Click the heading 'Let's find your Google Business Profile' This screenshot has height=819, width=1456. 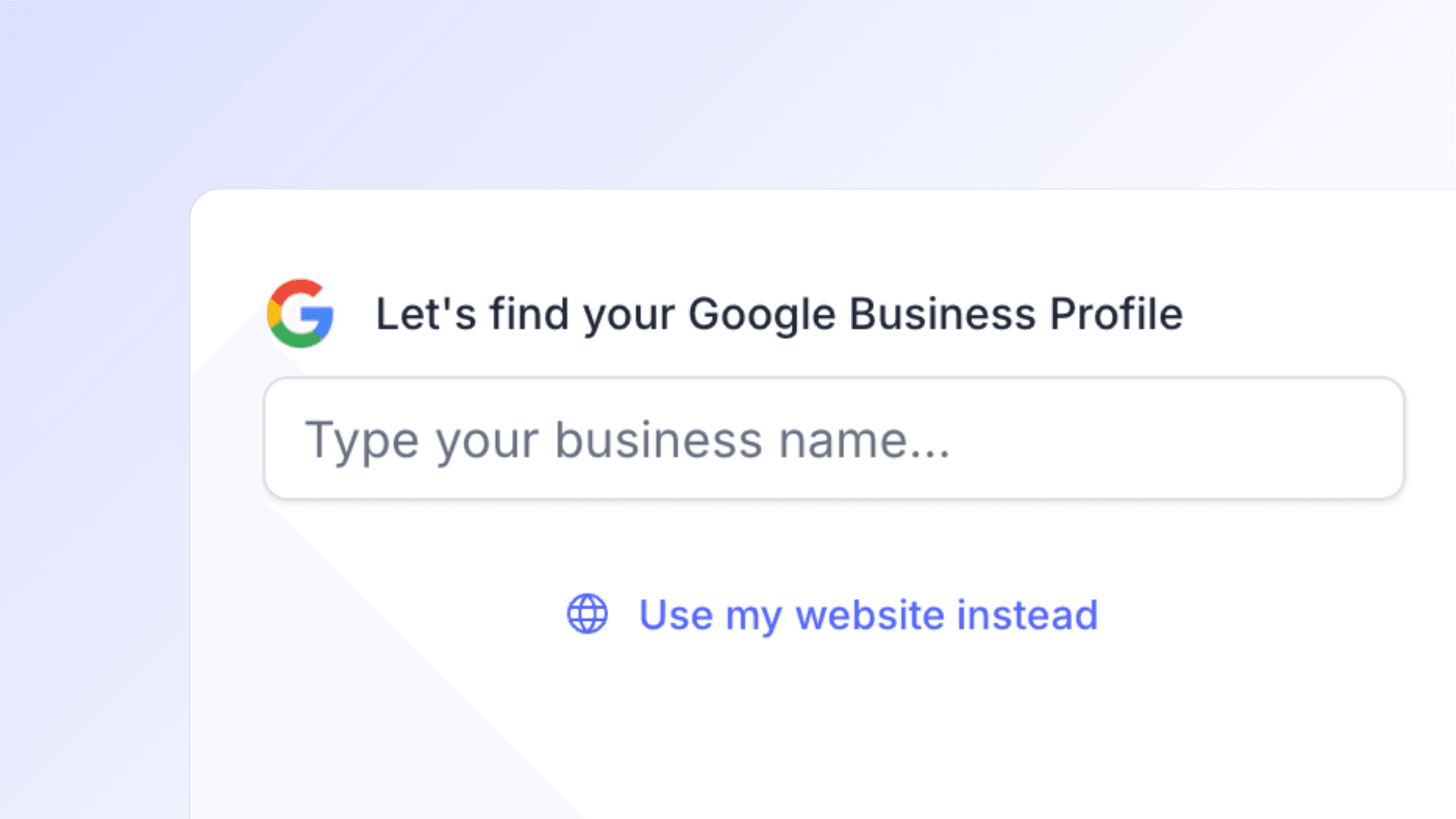(780, 313)
